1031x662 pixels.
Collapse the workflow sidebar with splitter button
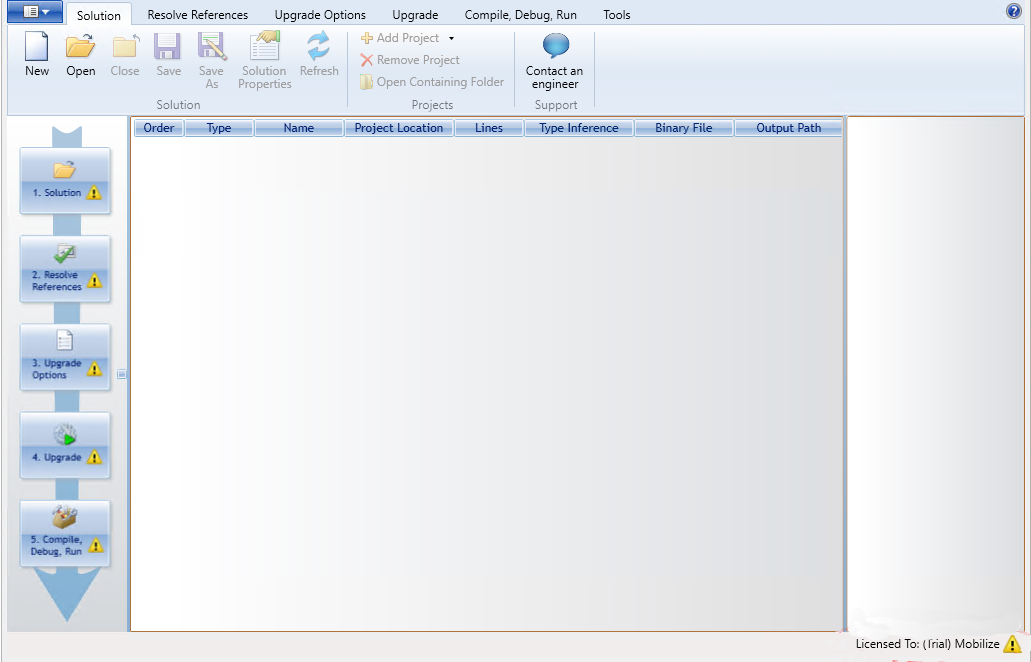point(122,374)
